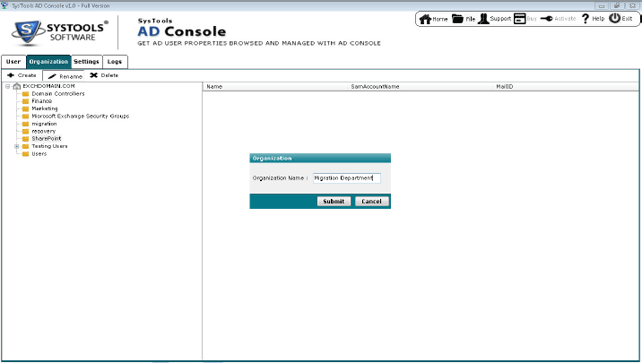The image size is (642, 363).
Task: Click the EXCHDOMAIN.COM domain icon
Action: pyautogui.click(x=17, y=86)
